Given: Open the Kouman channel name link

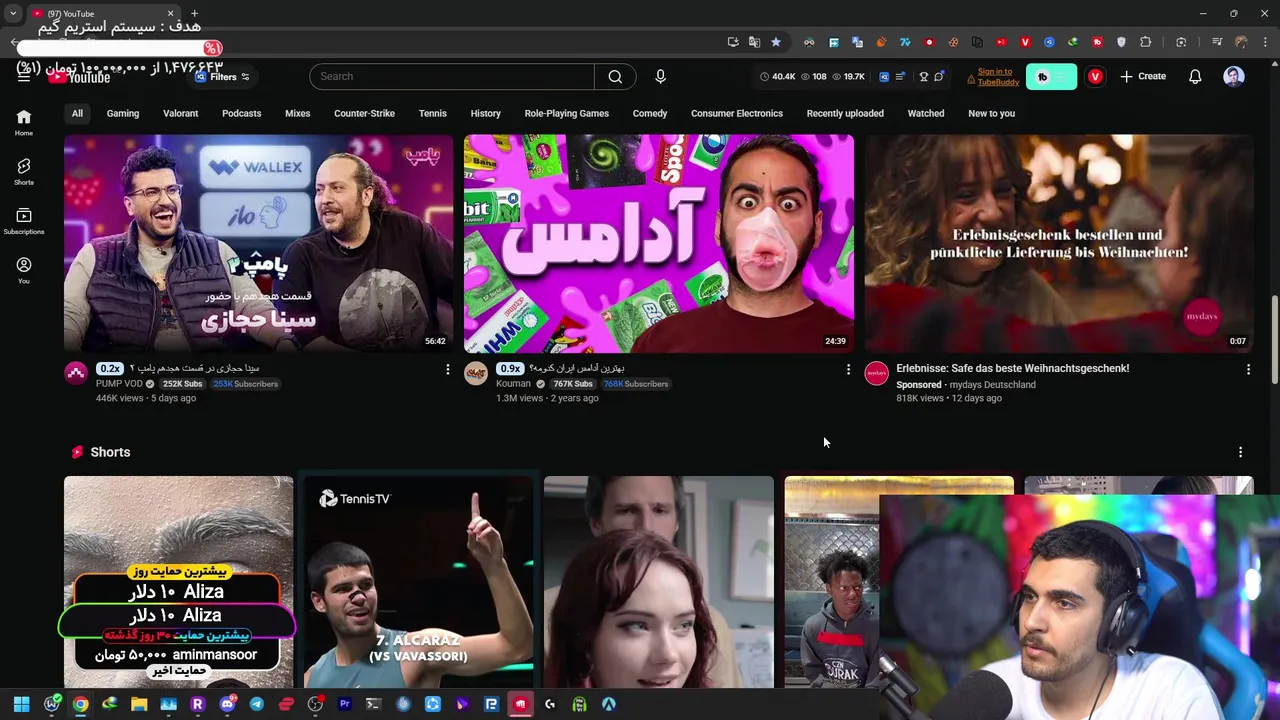Looking at the screenshot, I should [x=513, y=384].
